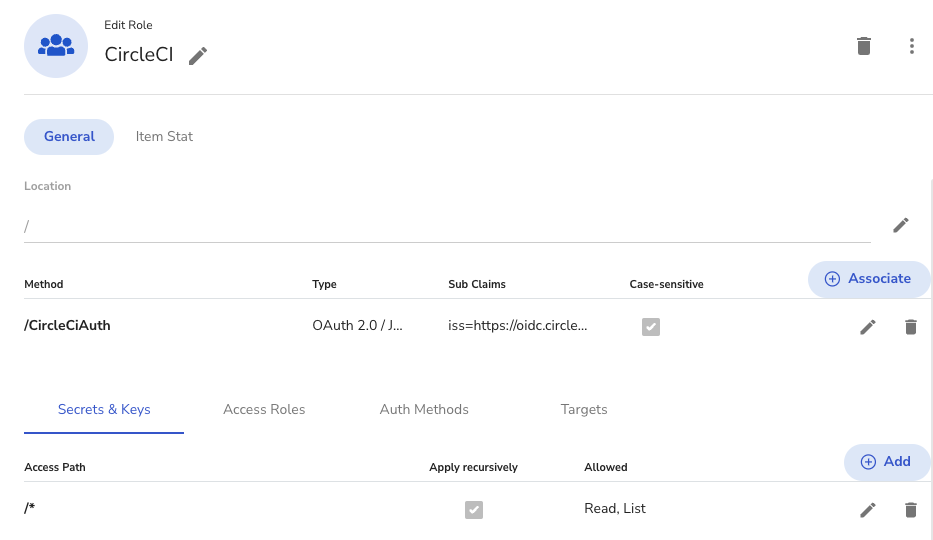
Task: Select the Secrets & Keys tab
Action: (104, 410)
